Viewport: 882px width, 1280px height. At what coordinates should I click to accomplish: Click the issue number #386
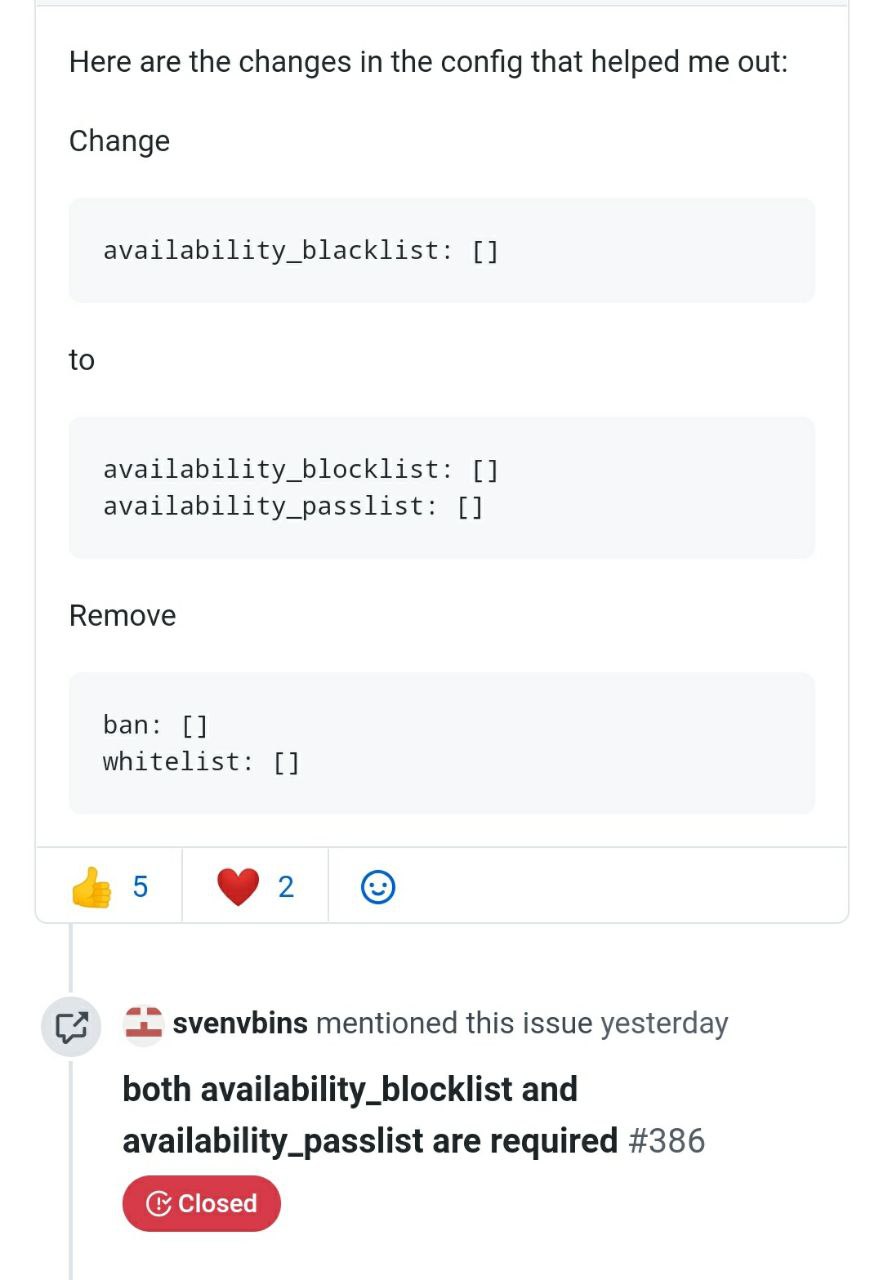(x=667, y=1141)
